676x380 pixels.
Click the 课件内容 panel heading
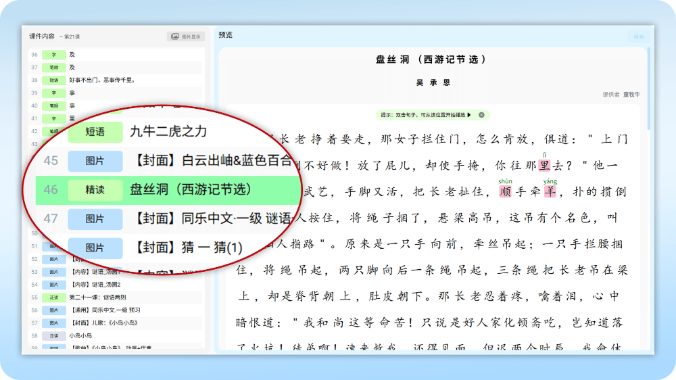42,36
